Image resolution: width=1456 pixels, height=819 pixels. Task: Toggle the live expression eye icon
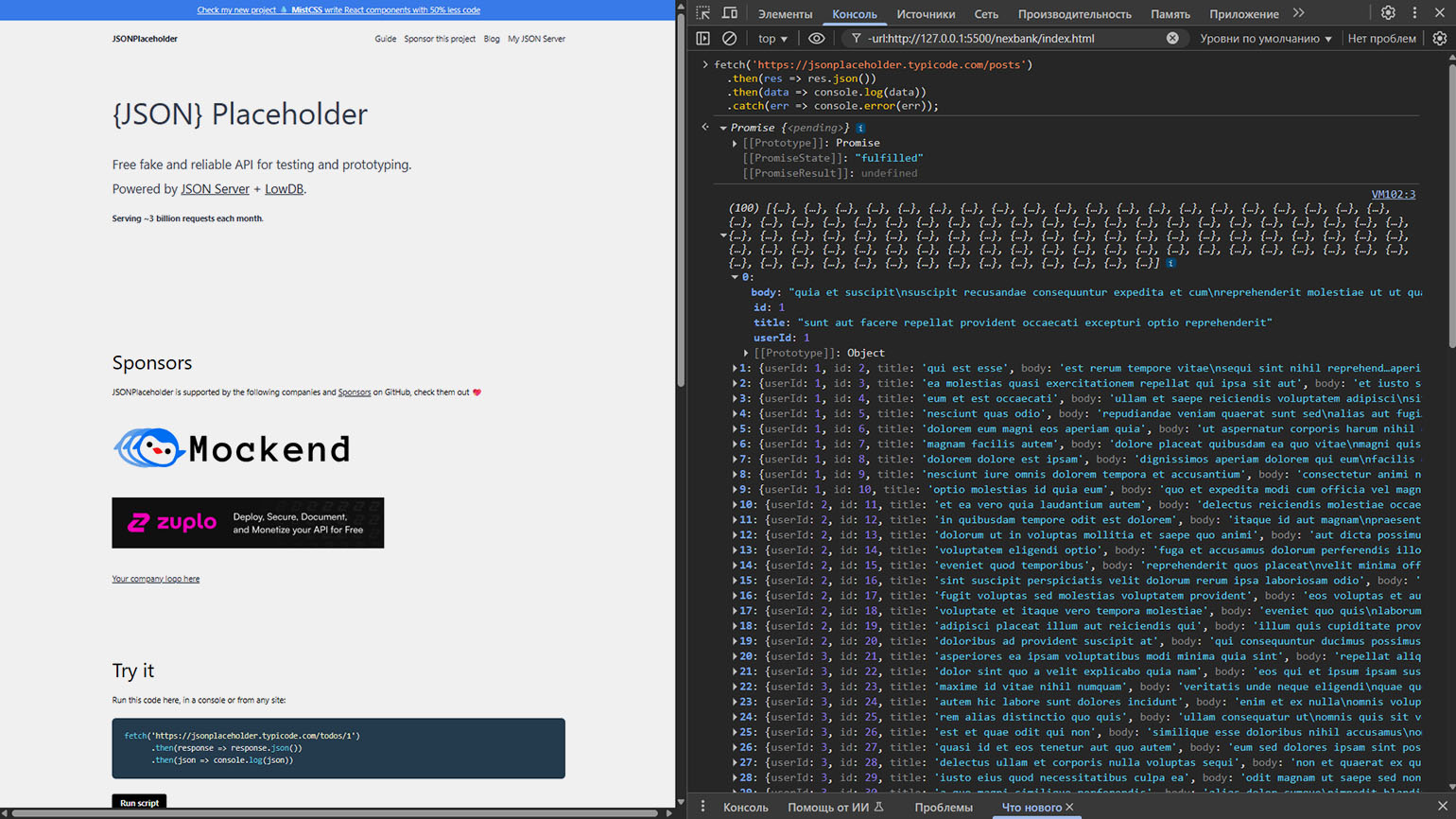coord(816,39)
